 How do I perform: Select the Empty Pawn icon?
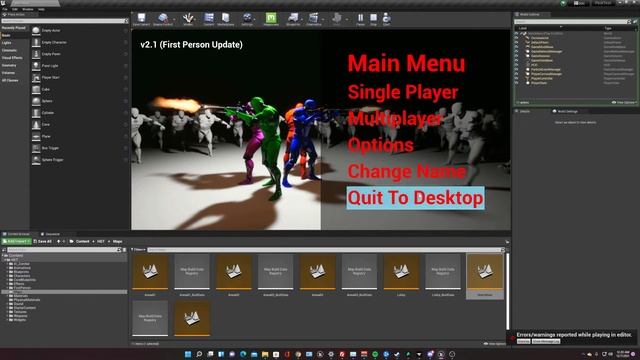[36, 54]
